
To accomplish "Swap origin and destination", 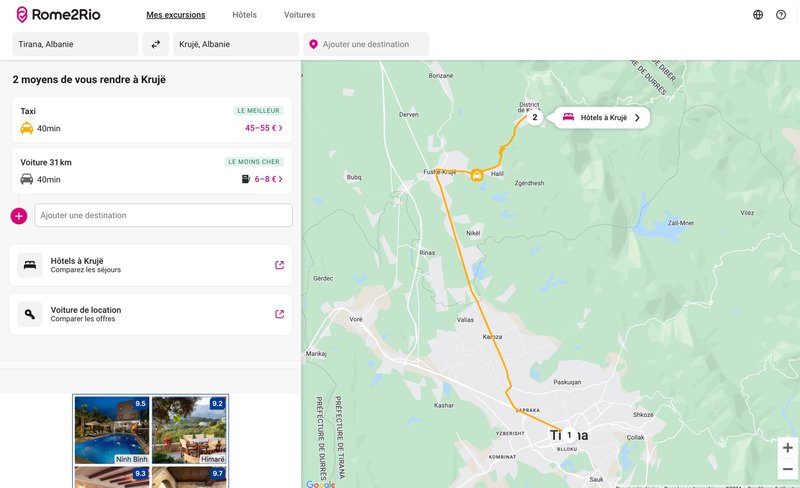I will click(x=156, y=44).
